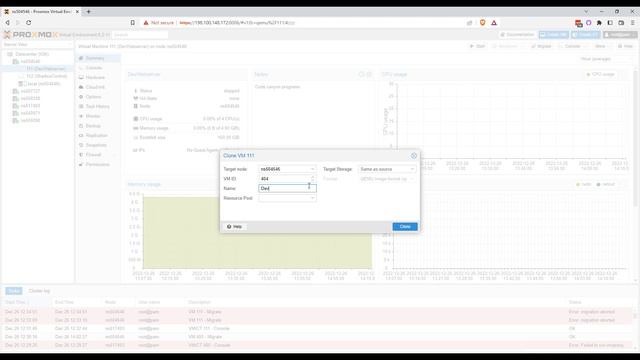Click the blue Clone button
Screen dimensions: 640x360
pyautogui.click(x=405, y=227)
